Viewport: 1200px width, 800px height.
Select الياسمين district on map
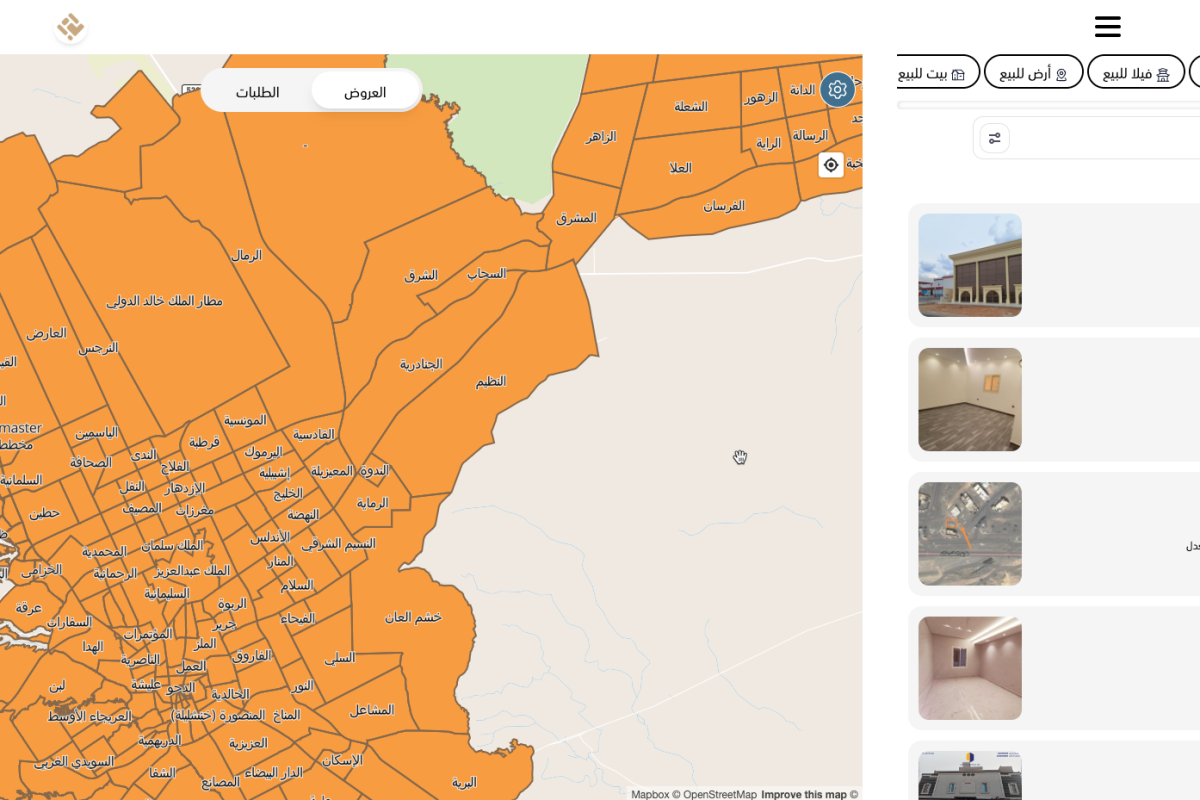coord(97,432)
